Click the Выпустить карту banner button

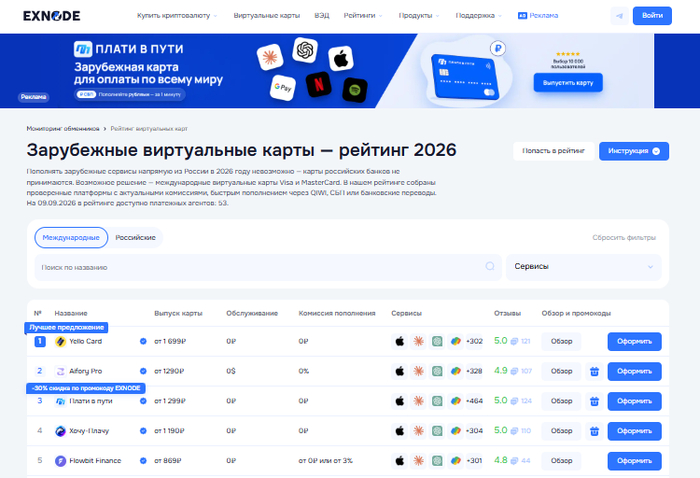568,83
